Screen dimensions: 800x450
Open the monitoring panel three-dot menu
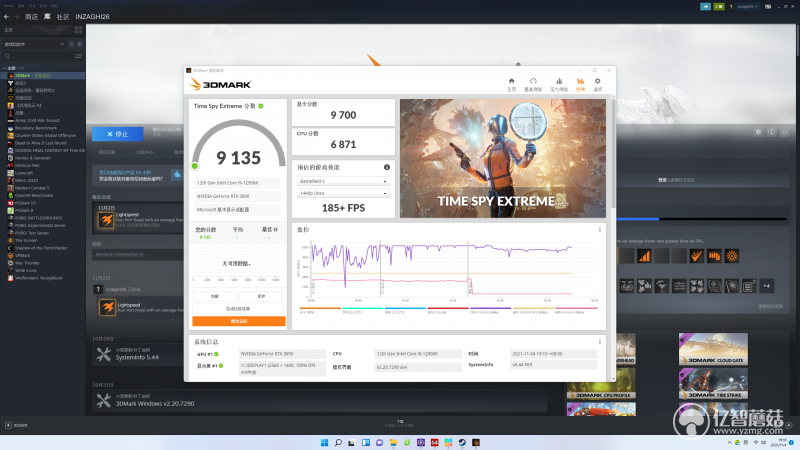(599, 230)
